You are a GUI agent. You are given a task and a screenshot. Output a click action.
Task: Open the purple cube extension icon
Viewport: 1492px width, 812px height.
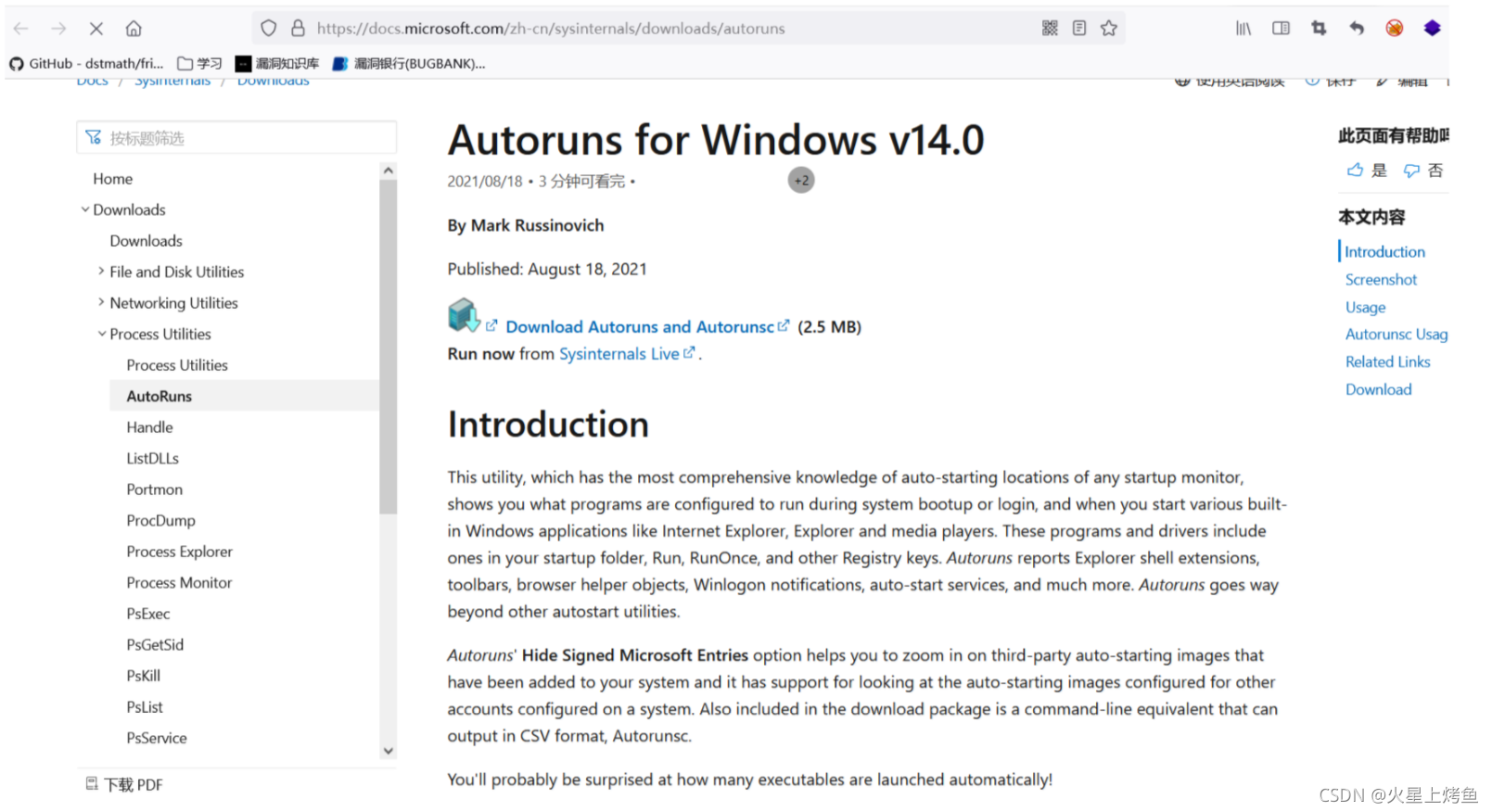pyautogui.click(x=1432, y=29)
